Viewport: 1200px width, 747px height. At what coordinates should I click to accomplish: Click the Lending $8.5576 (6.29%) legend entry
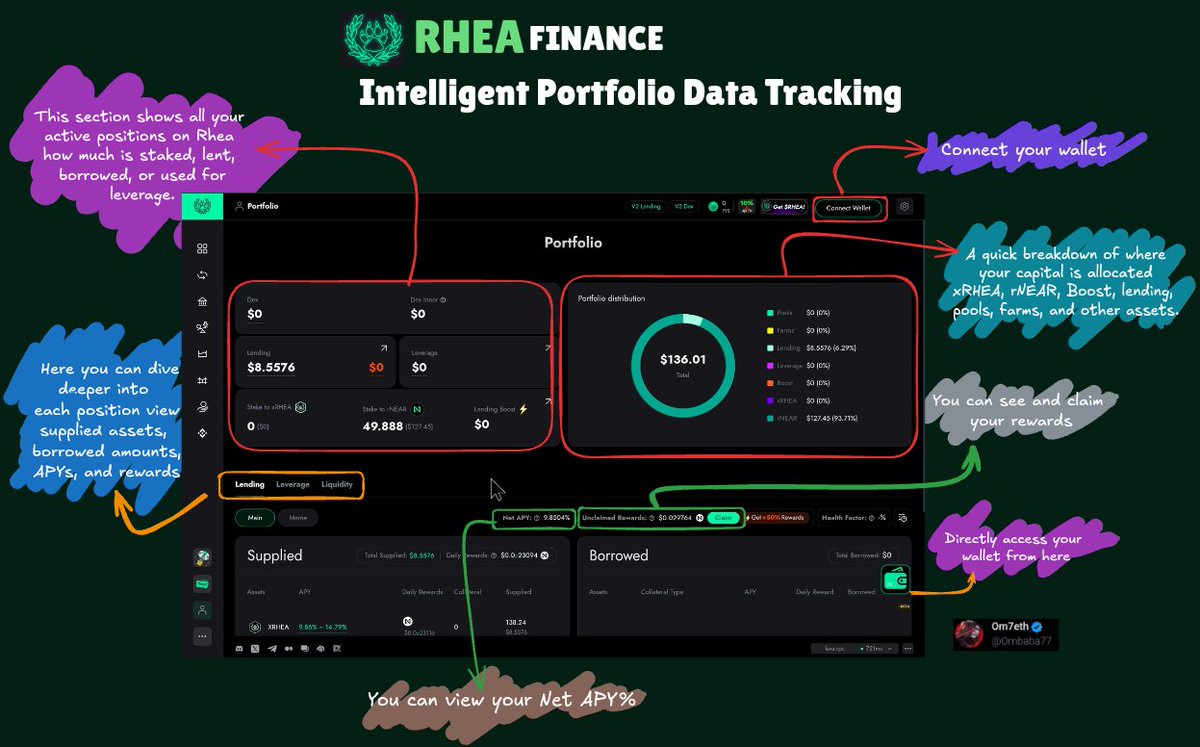(811, 348)
